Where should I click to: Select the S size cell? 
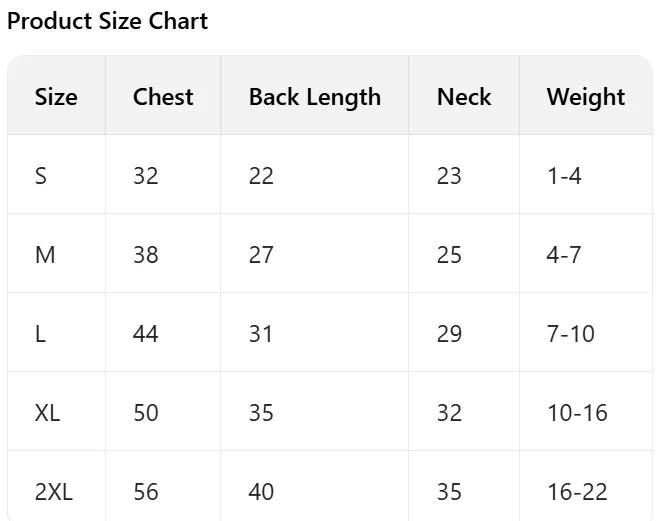point(41,176)
